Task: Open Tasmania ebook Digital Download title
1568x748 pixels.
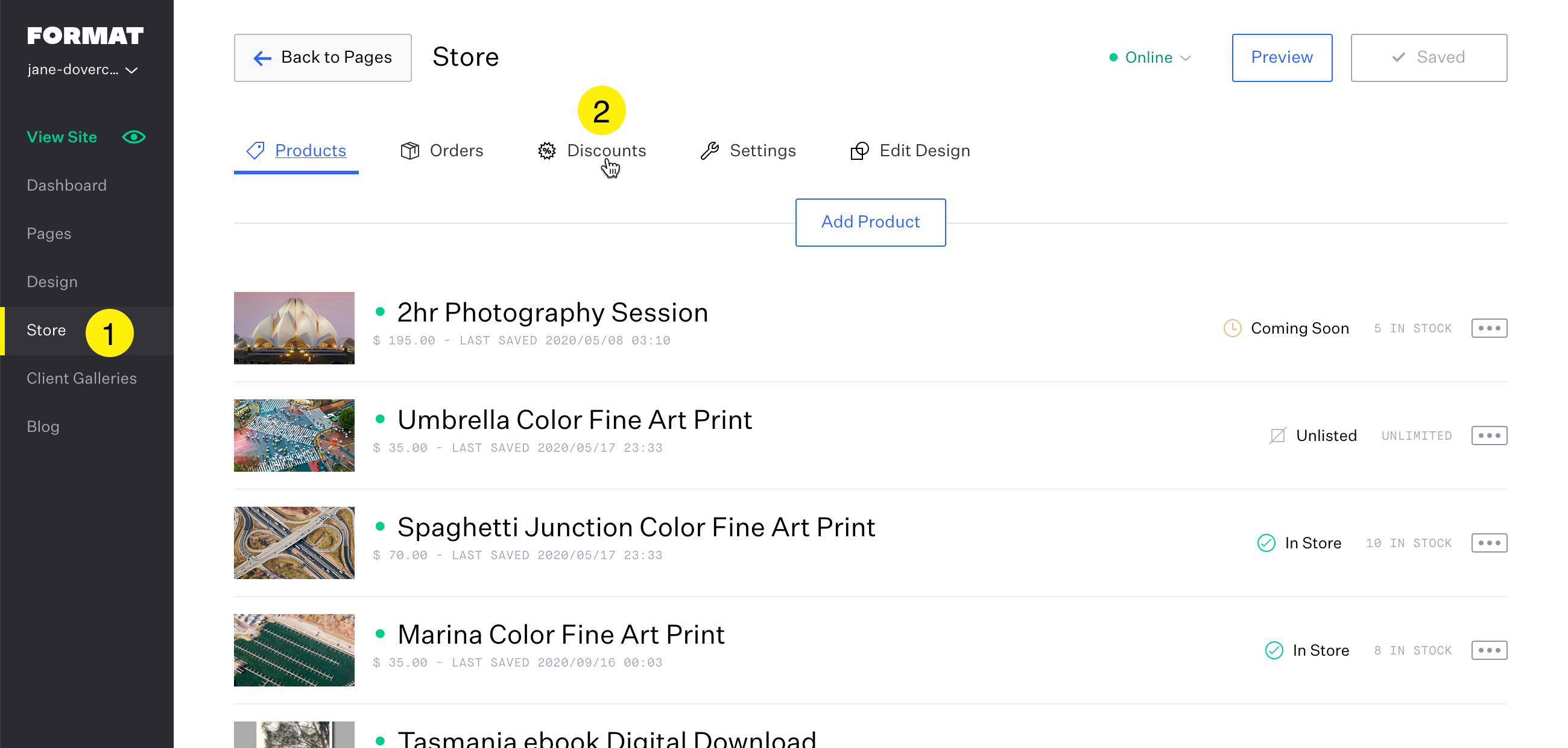Action: coord(606,738)
